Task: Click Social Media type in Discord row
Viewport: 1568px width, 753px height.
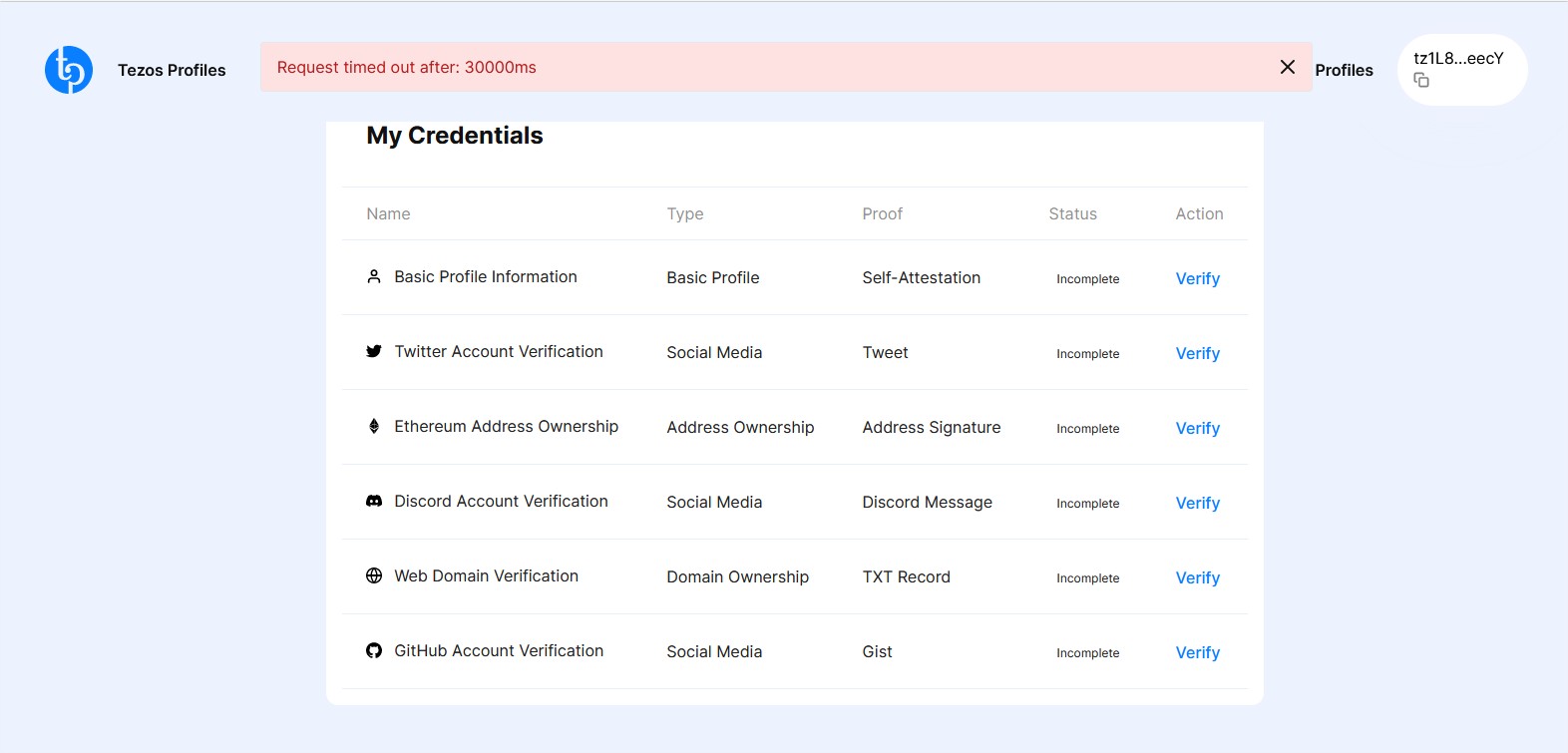Action: (x=714, y=502)
